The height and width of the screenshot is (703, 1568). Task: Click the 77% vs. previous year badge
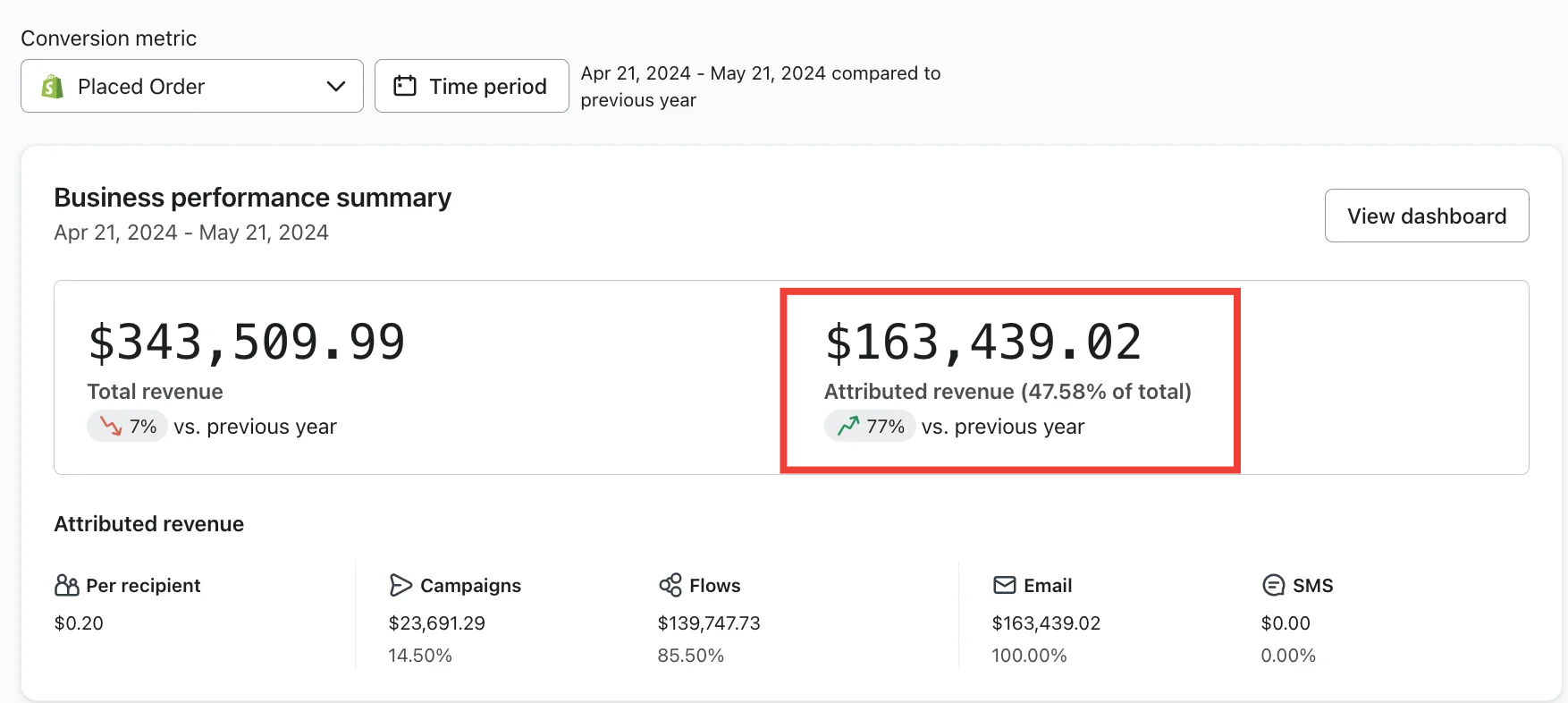pyautogui.click(x=870, y=427)
